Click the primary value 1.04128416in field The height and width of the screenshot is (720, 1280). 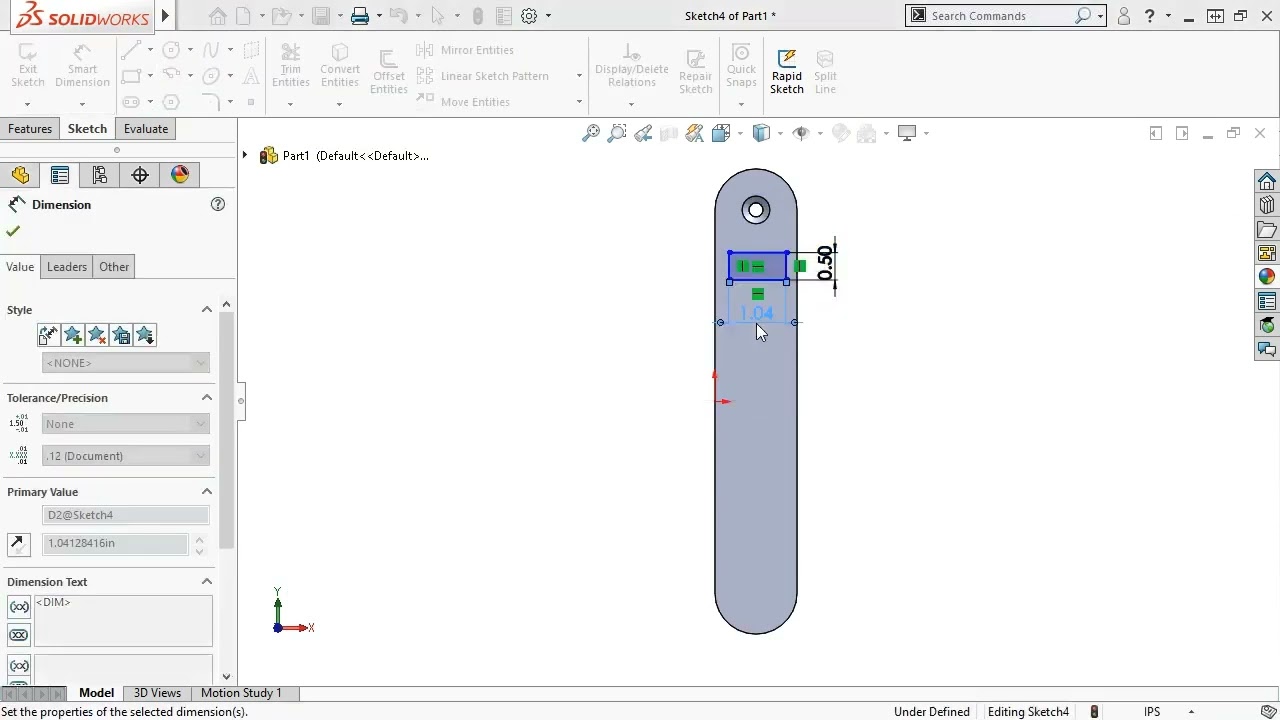coord(116,543)
